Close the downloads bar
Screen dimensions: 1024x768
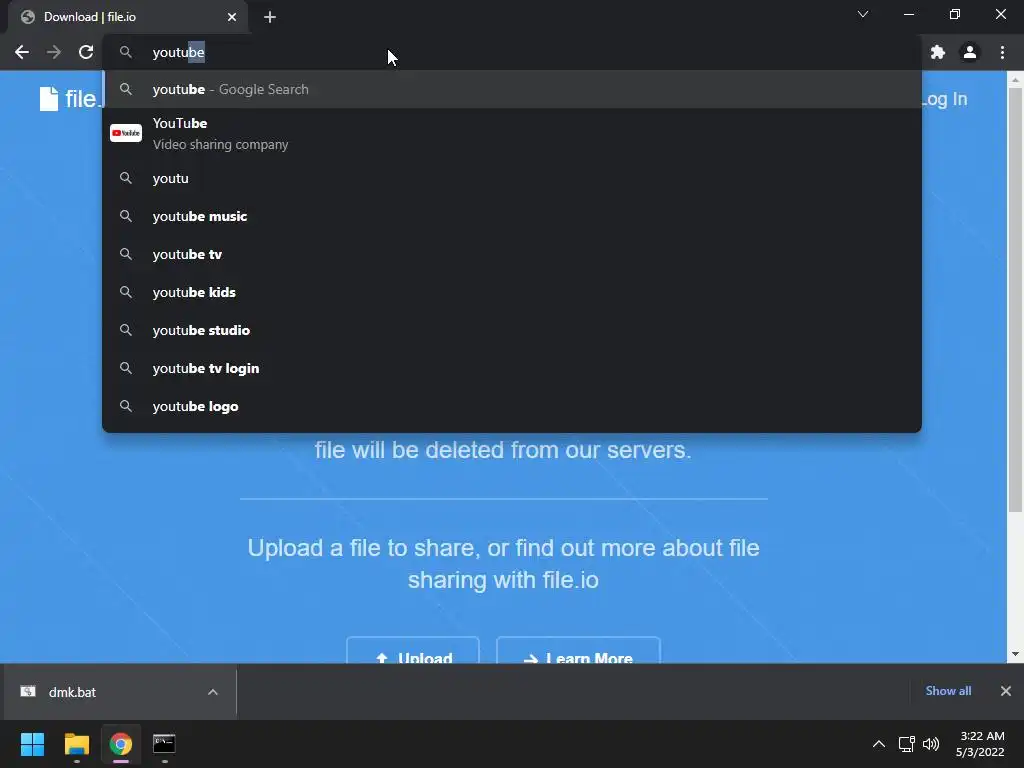[1006, 691]
